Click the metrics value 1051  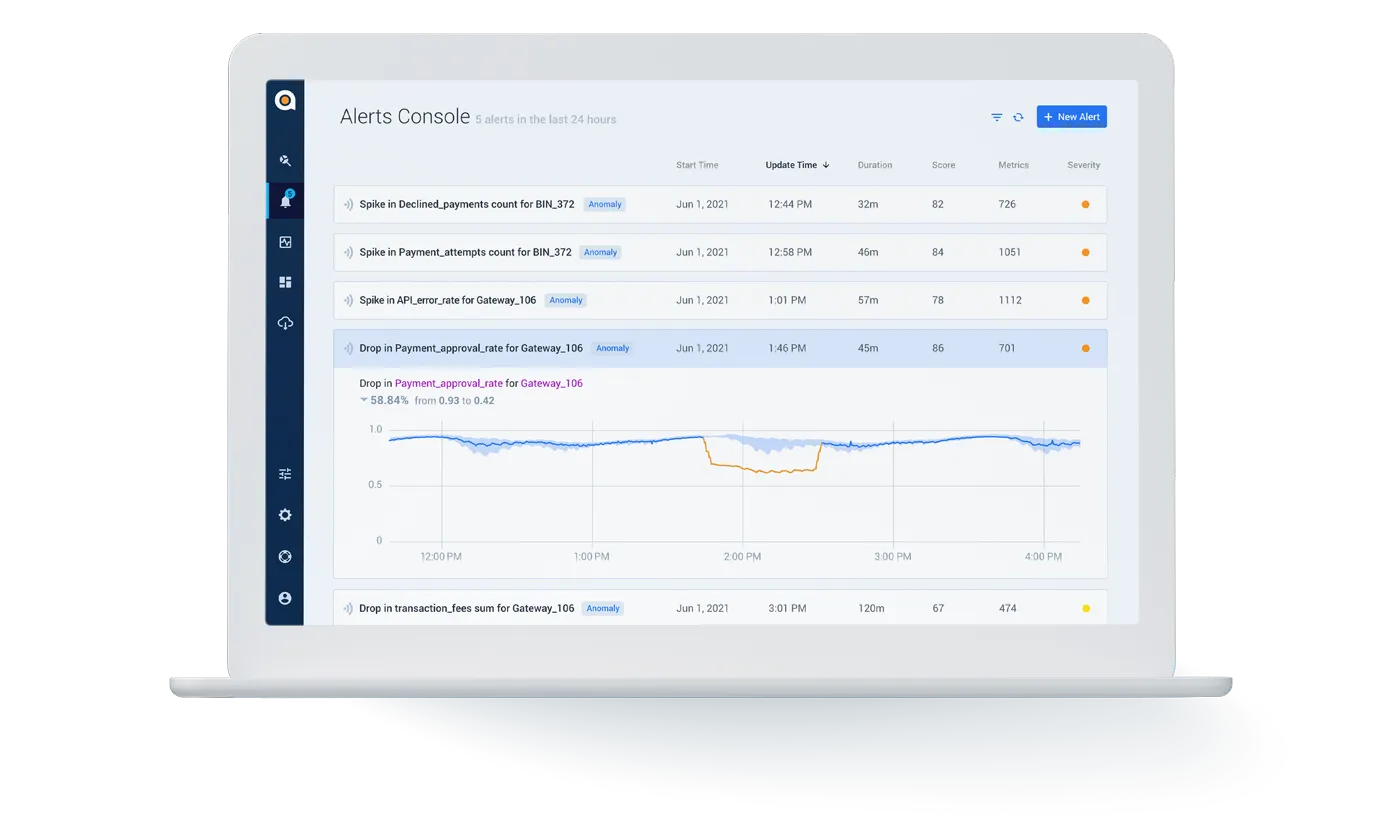(1010, 252)
